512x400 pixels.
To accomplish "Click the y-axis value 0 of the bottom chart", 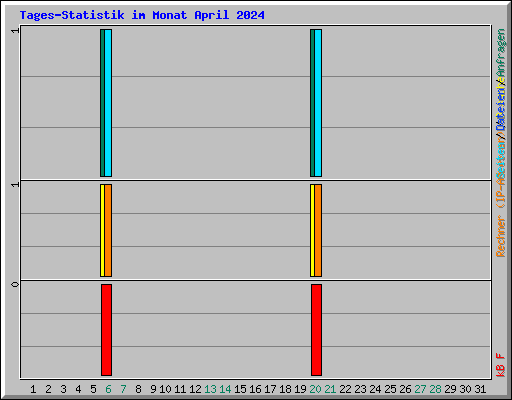I will click(x=15, y=284).
